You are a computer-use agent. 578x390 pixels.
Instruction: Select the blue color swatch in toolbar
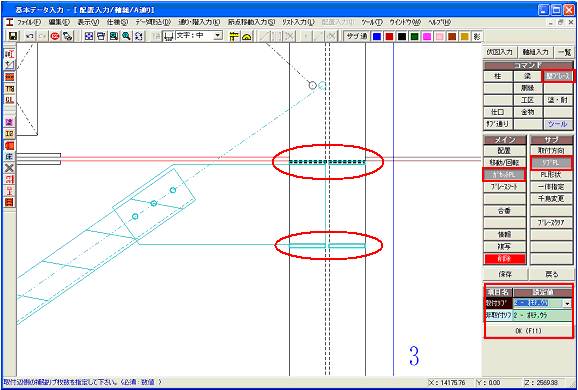pyautogui.click(x=377, y=36)
